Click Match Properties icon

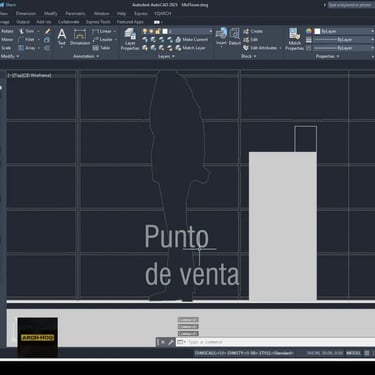295,39
